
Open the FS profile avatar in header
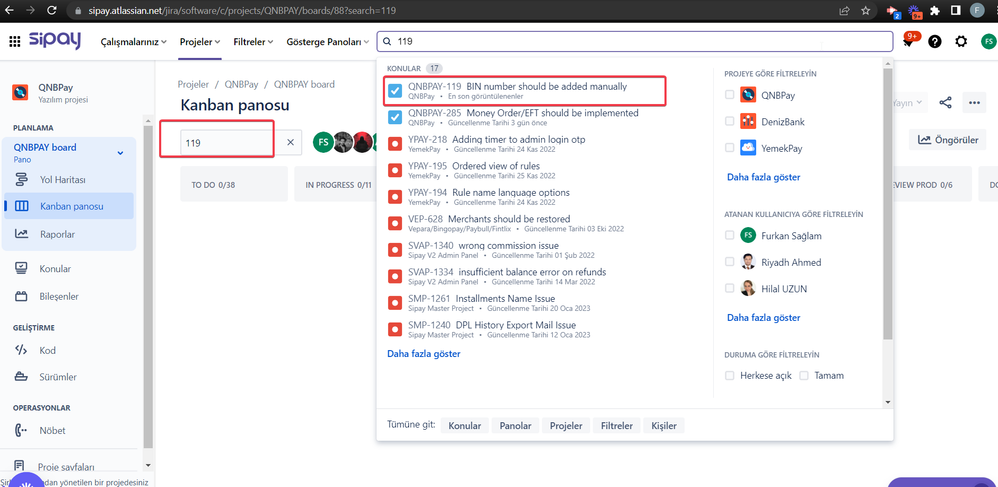click(x=988, y=42)
